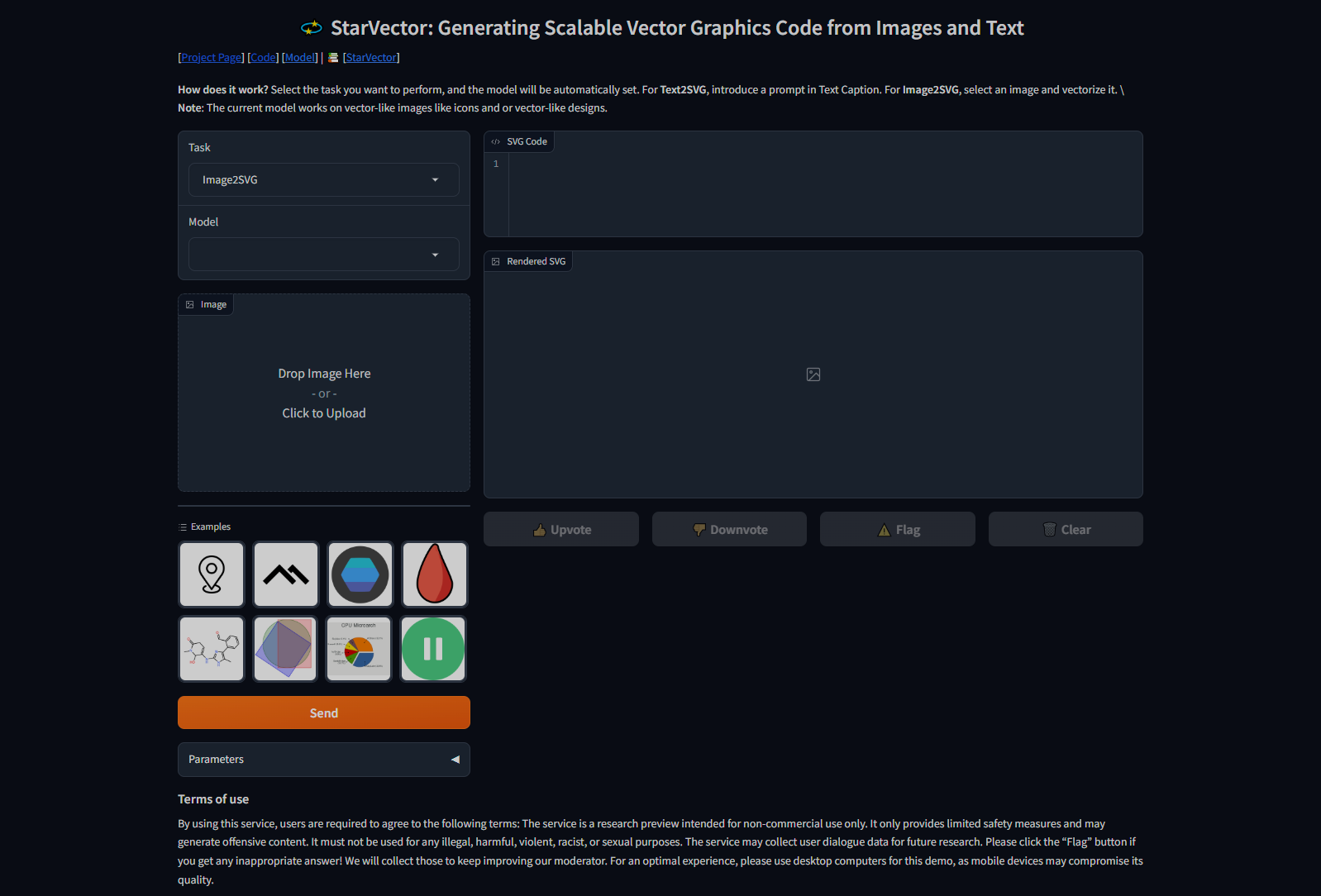The width and height of the screenshot is (1321, 896).
Task: Select the CPU pie chart example
Action: click(x=360, y=649)
